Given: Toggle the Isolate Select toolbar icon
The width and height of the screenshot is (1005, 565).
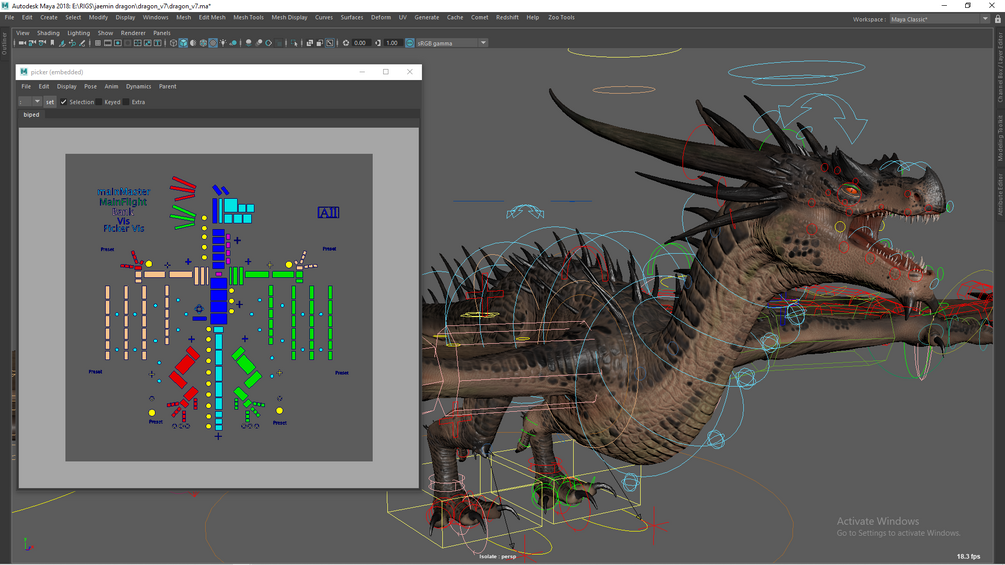Looking at the screenshot, I should (296, 43).
